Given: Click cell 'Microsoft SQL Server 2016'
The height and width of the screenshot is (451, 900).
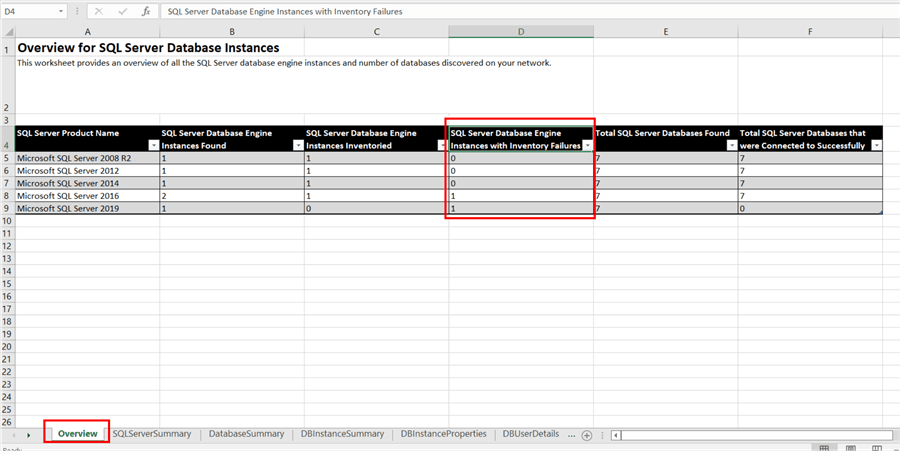Looking at the screenshot, I should pos(88,196).
